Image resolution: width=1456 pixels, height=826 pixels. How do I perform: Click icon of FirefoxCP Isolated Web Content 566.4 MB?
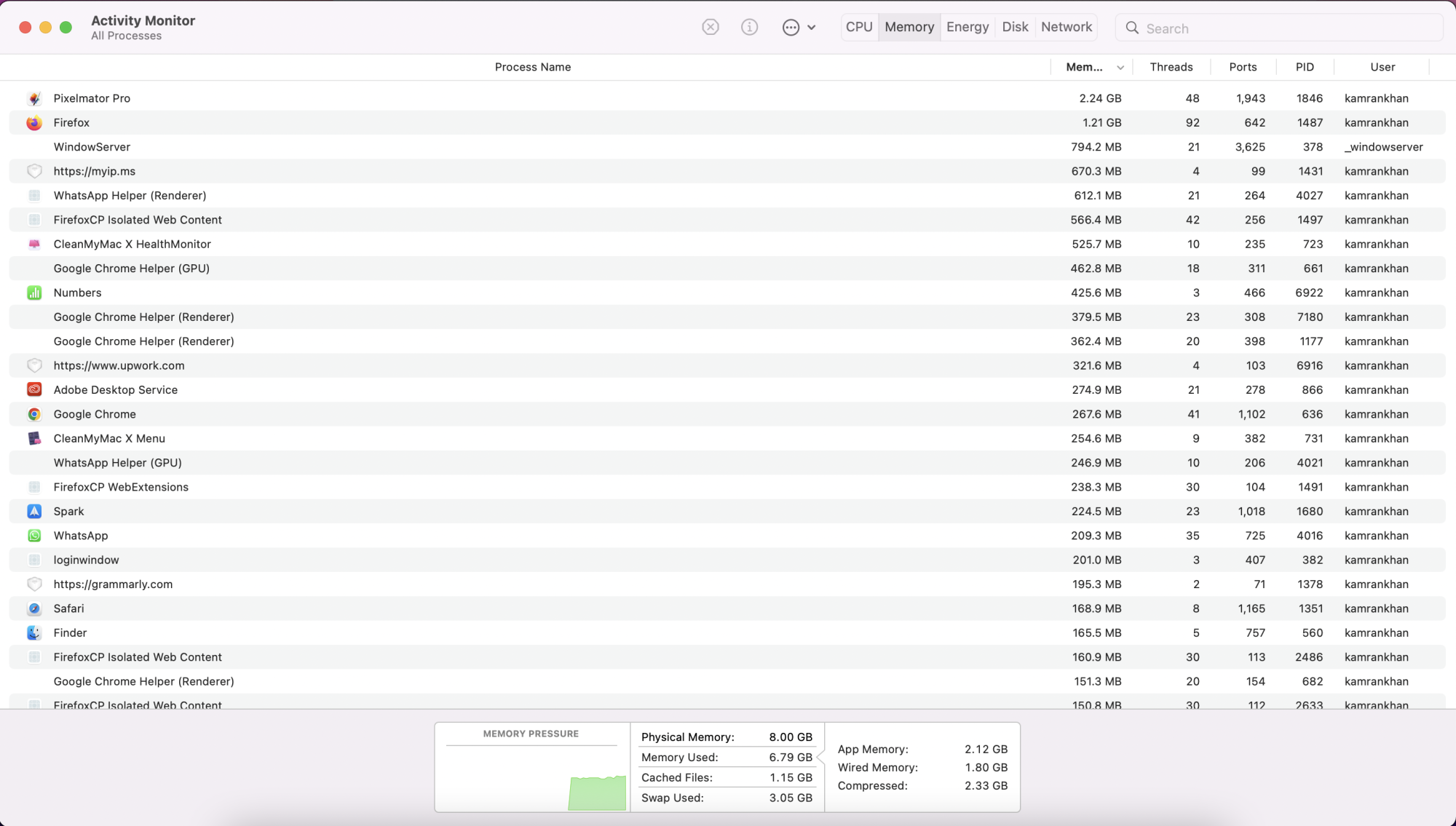click(x=34, y=220)
